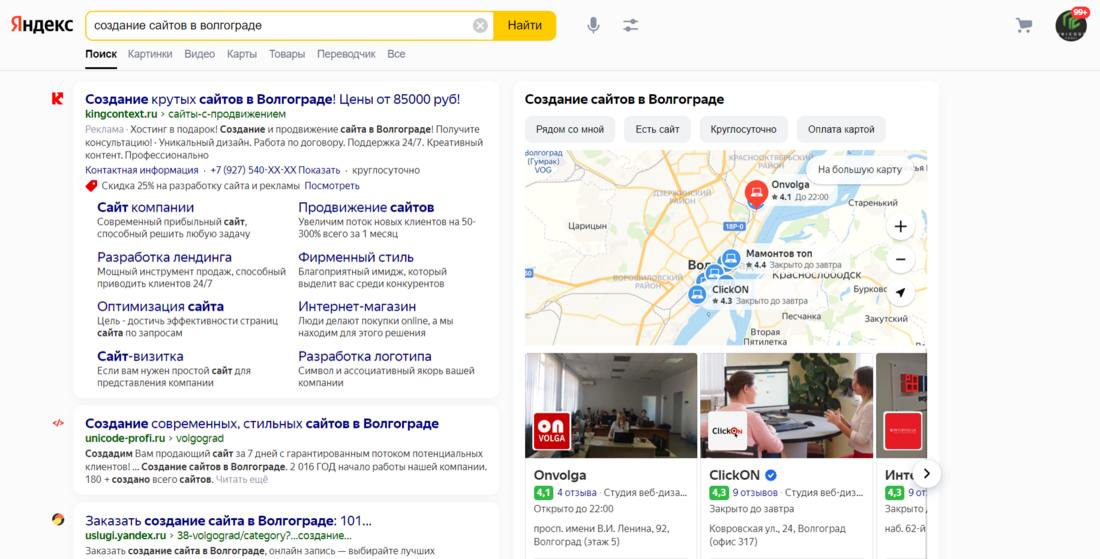The height and width of the screenshot is (559, 1100).
Task: Switch to Карты tab
Action: 242,54
